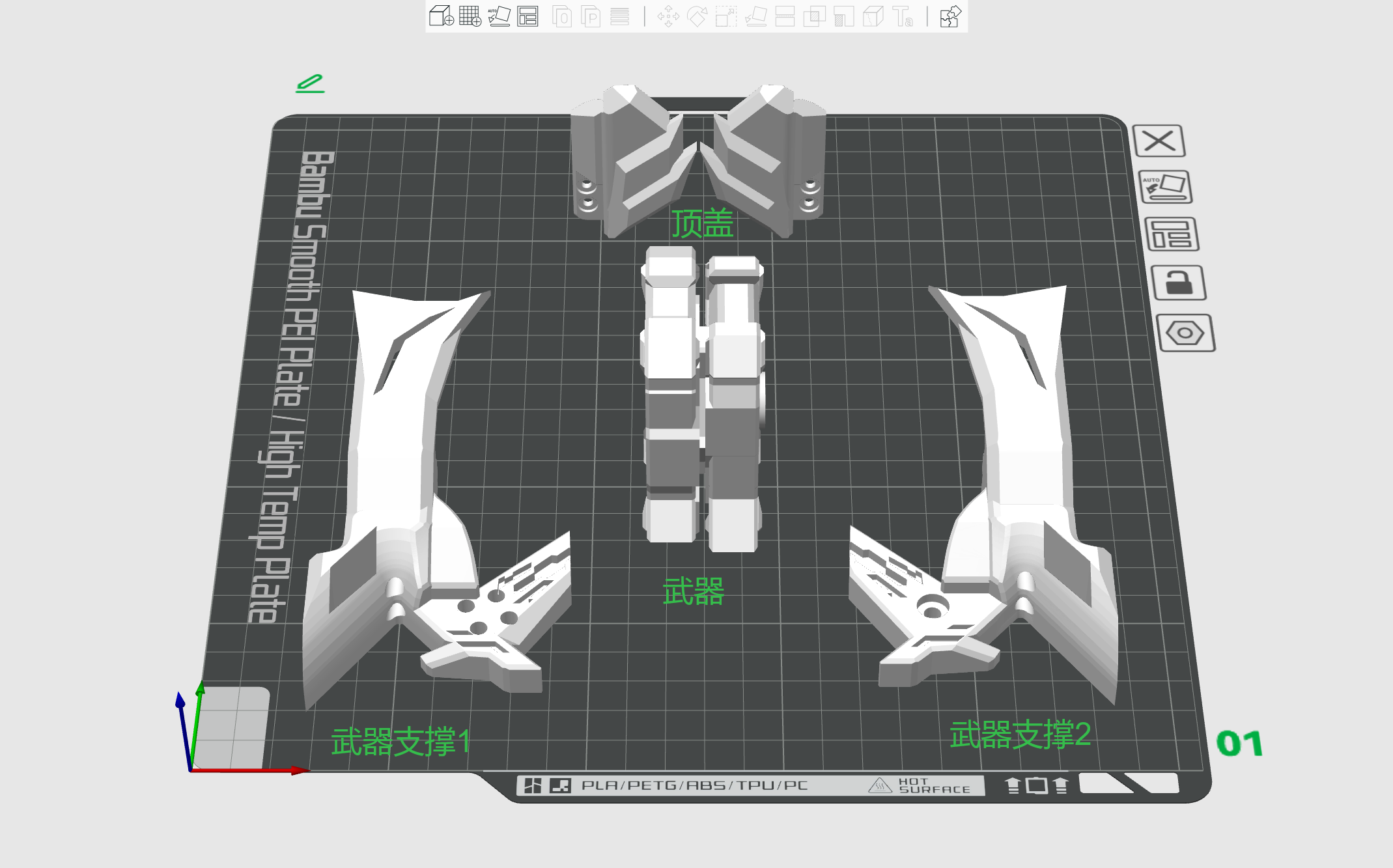Auto orient objects on this plate
The image size is (1393, 868).
(1166, 188)
